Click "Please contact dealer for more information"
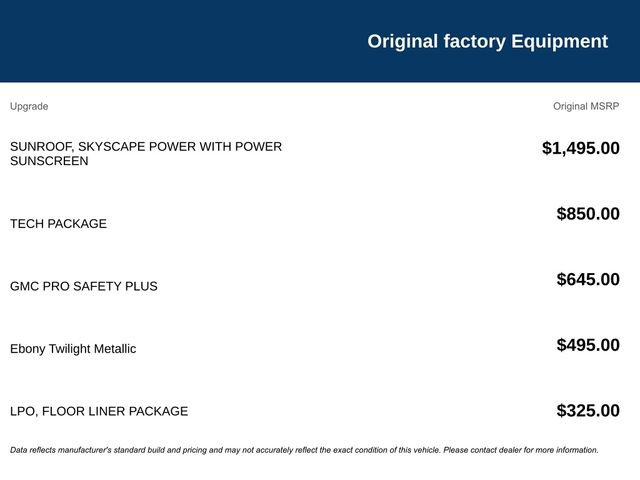Image resolution: width=640 pixels, height=480 pixels. (x=520, y=450)
